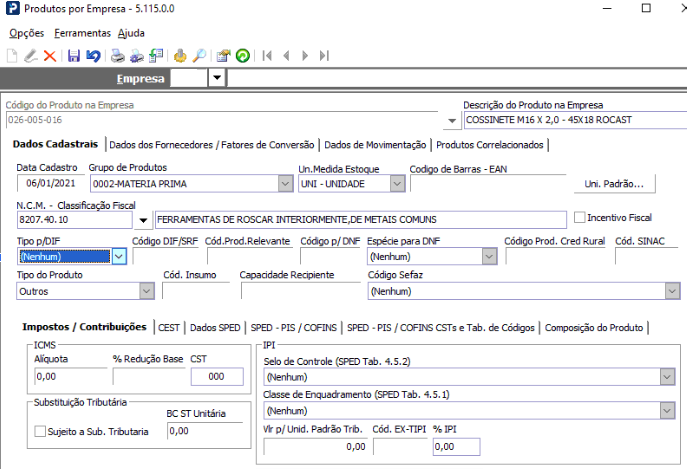Go to the first record arrow
The image size is (687, 469).
(x=267, y=56)
